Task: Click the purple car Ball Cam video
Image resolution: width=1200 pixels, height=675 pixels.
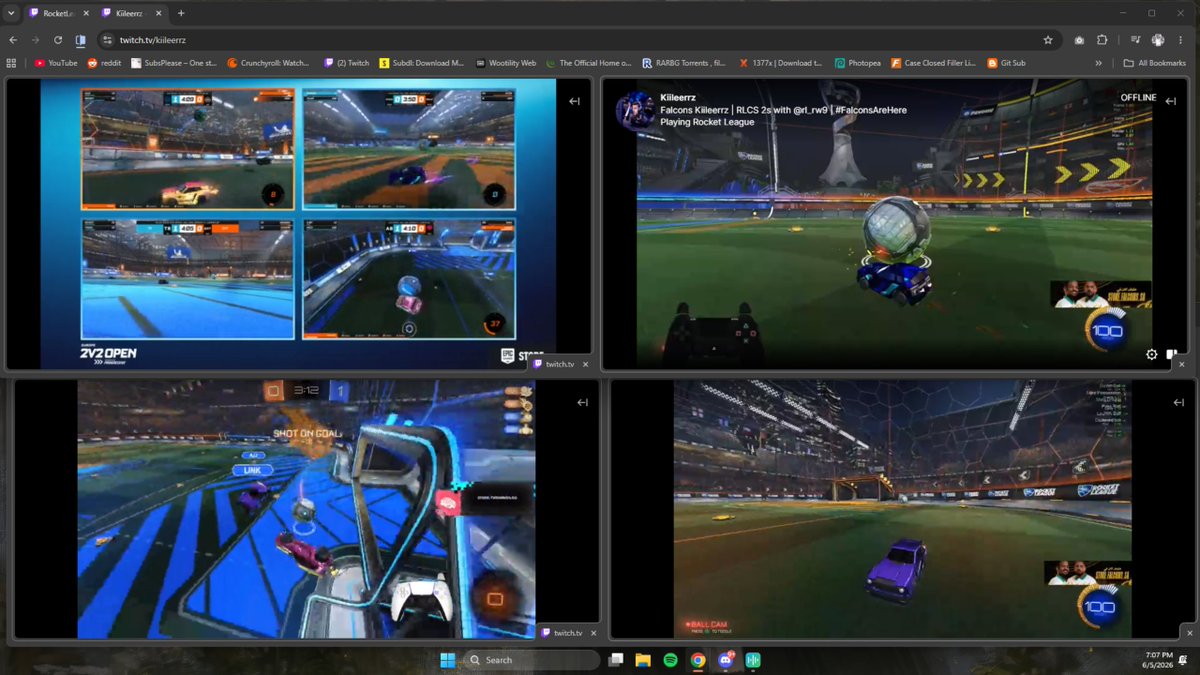Action: point(903,508)
